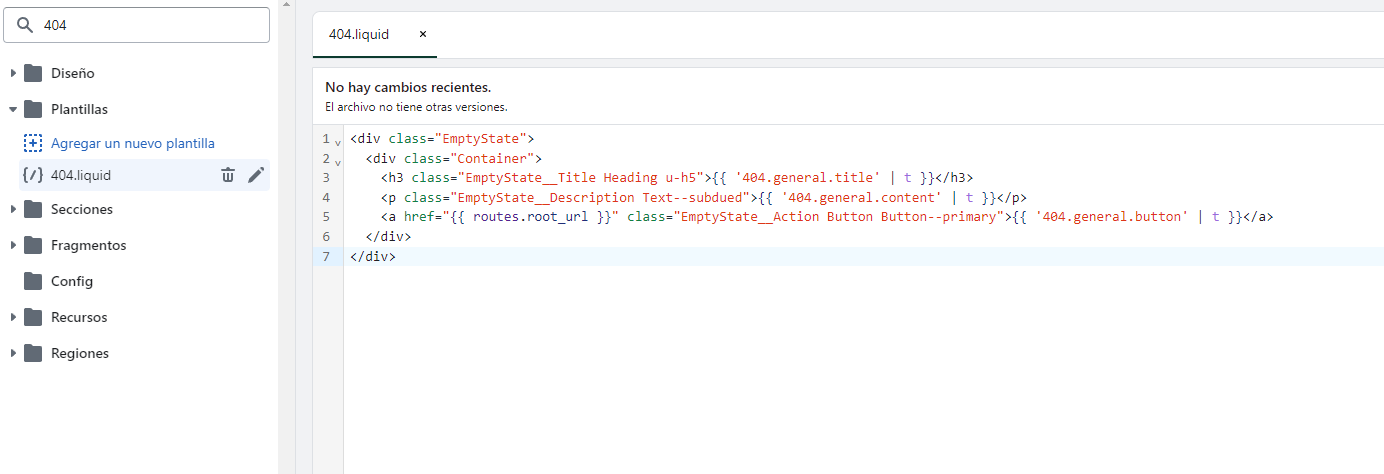Expand the Fragmentos folder arrow

tap(13, 245)
